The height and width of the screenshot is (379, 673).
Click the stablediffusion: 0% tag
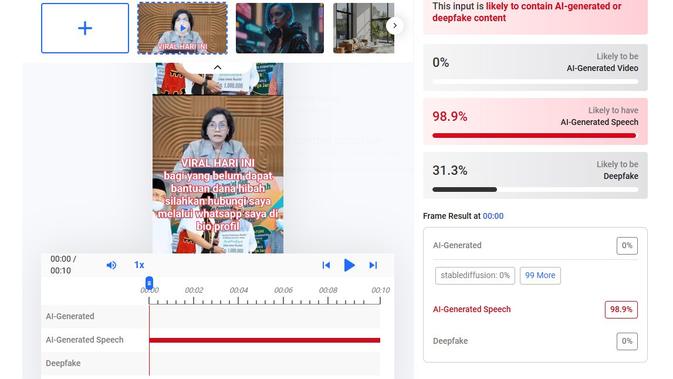pyautogui.click(x=475, y=276)
